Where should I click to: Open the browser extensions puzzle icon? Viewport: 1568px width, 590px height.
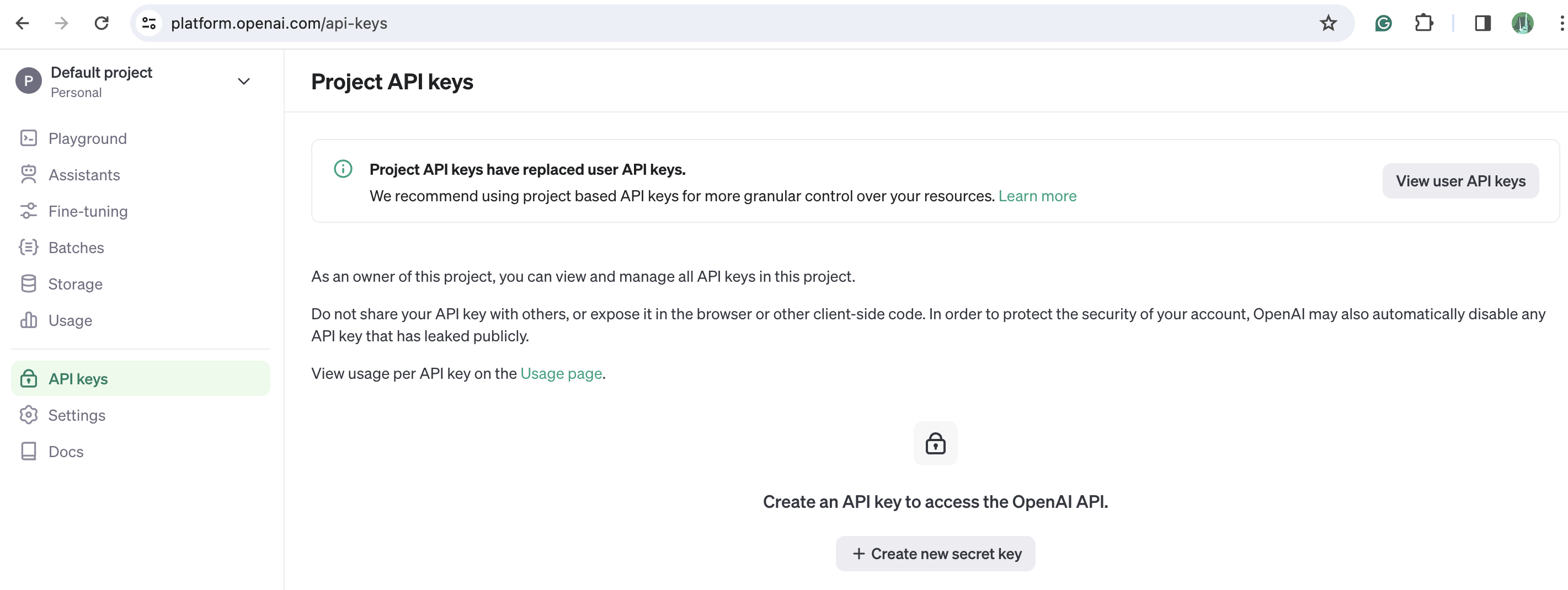tap(1425, 23)
